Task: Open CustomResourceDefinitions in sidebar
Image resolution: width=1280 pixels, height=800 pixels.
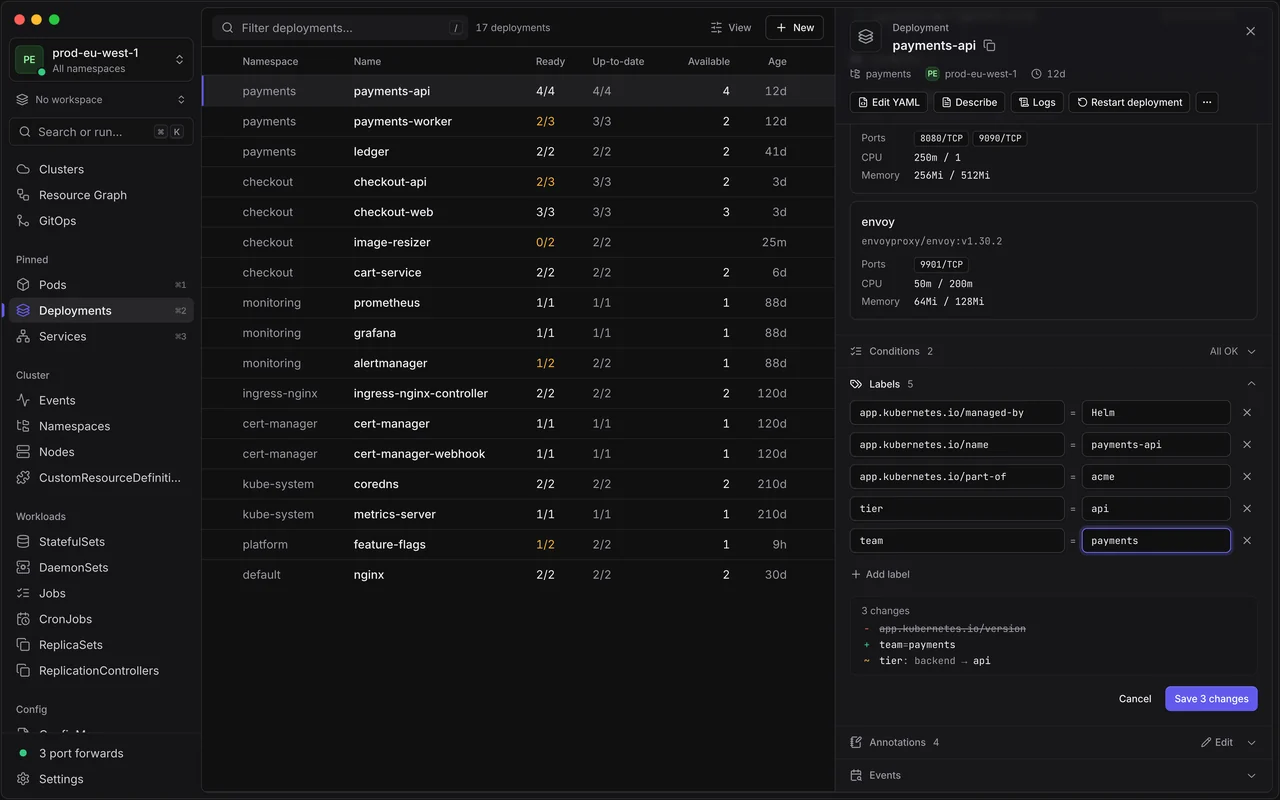Action: tap(100, 478)
